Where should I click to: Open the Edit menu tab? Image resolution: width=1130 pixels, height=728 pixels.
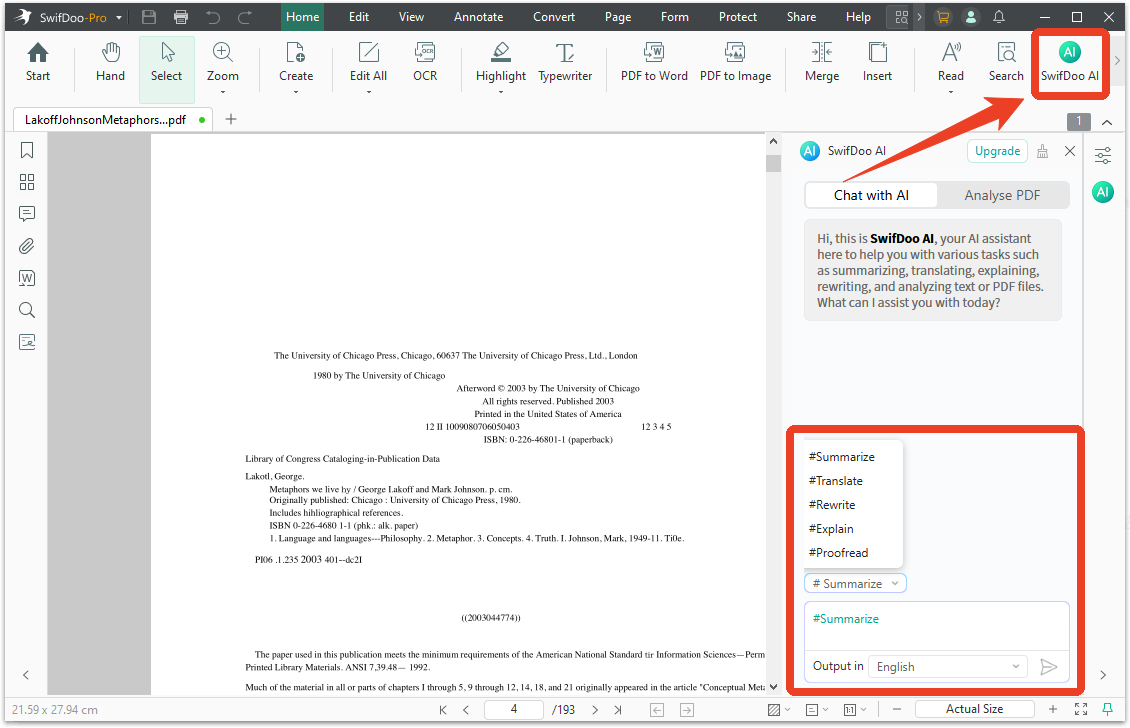tap(359, 17)
